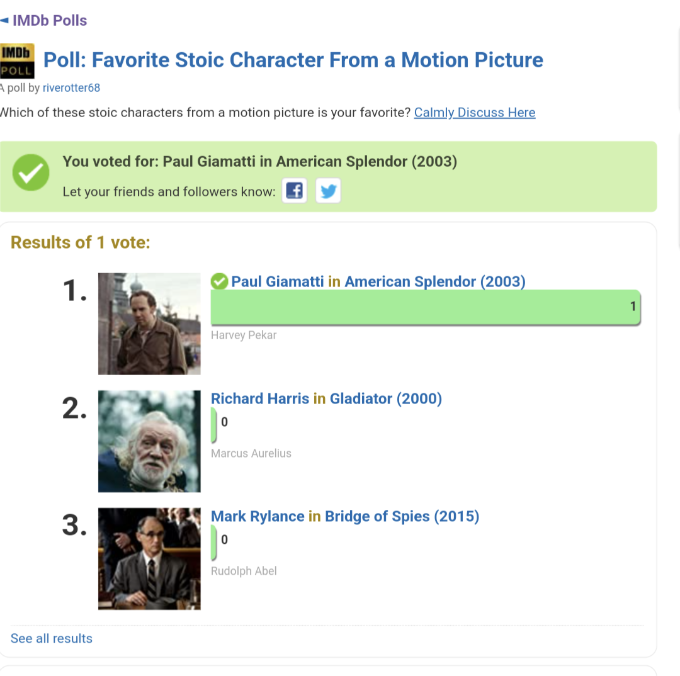The height and width of the screenshot is (676, 680).
Task: Click the IMDb Poll logo icon
Action: tap(17, 61)
